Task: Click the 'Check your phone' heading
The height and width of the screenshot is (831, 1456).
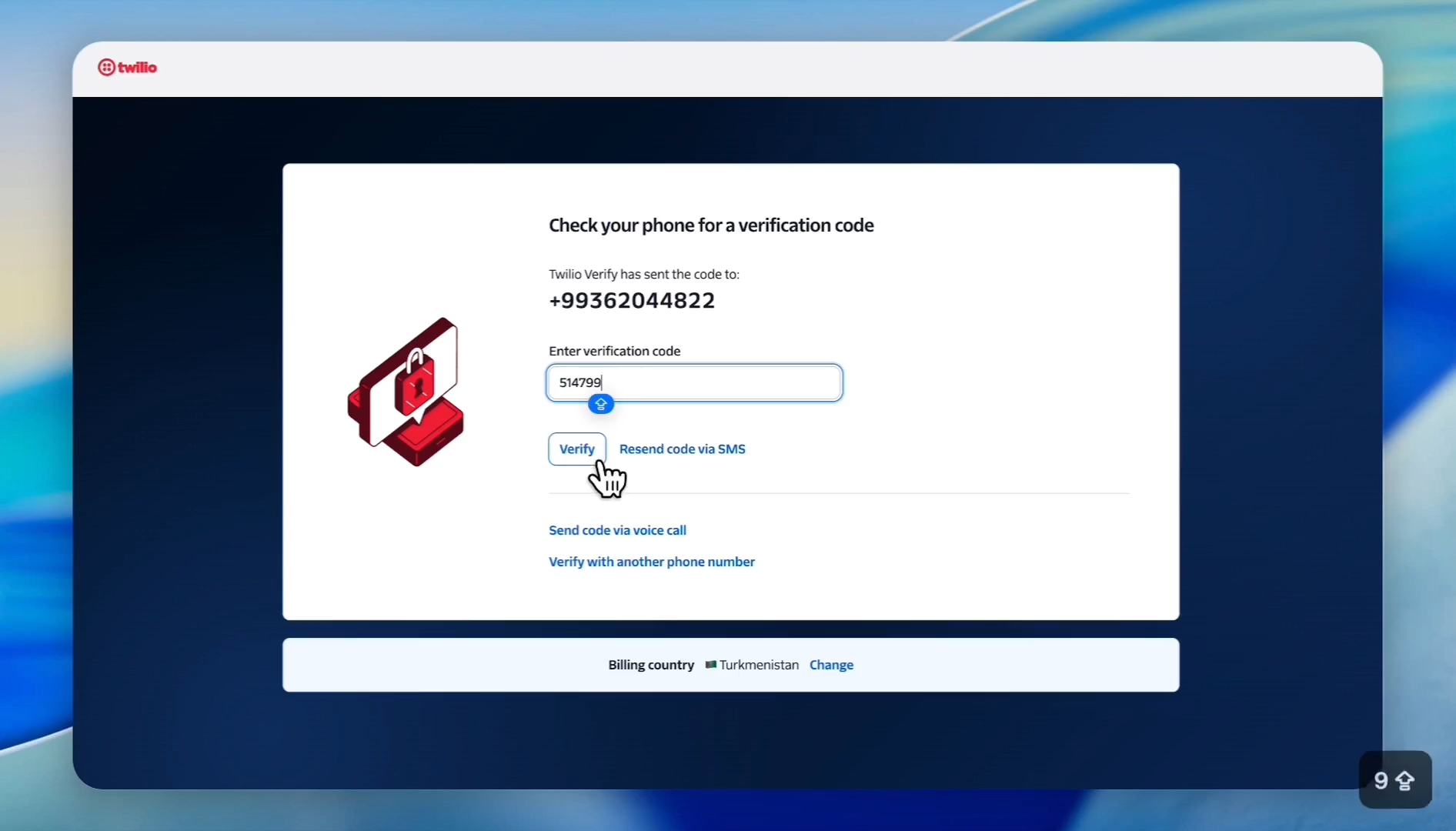Action: [x=711, y=225]
